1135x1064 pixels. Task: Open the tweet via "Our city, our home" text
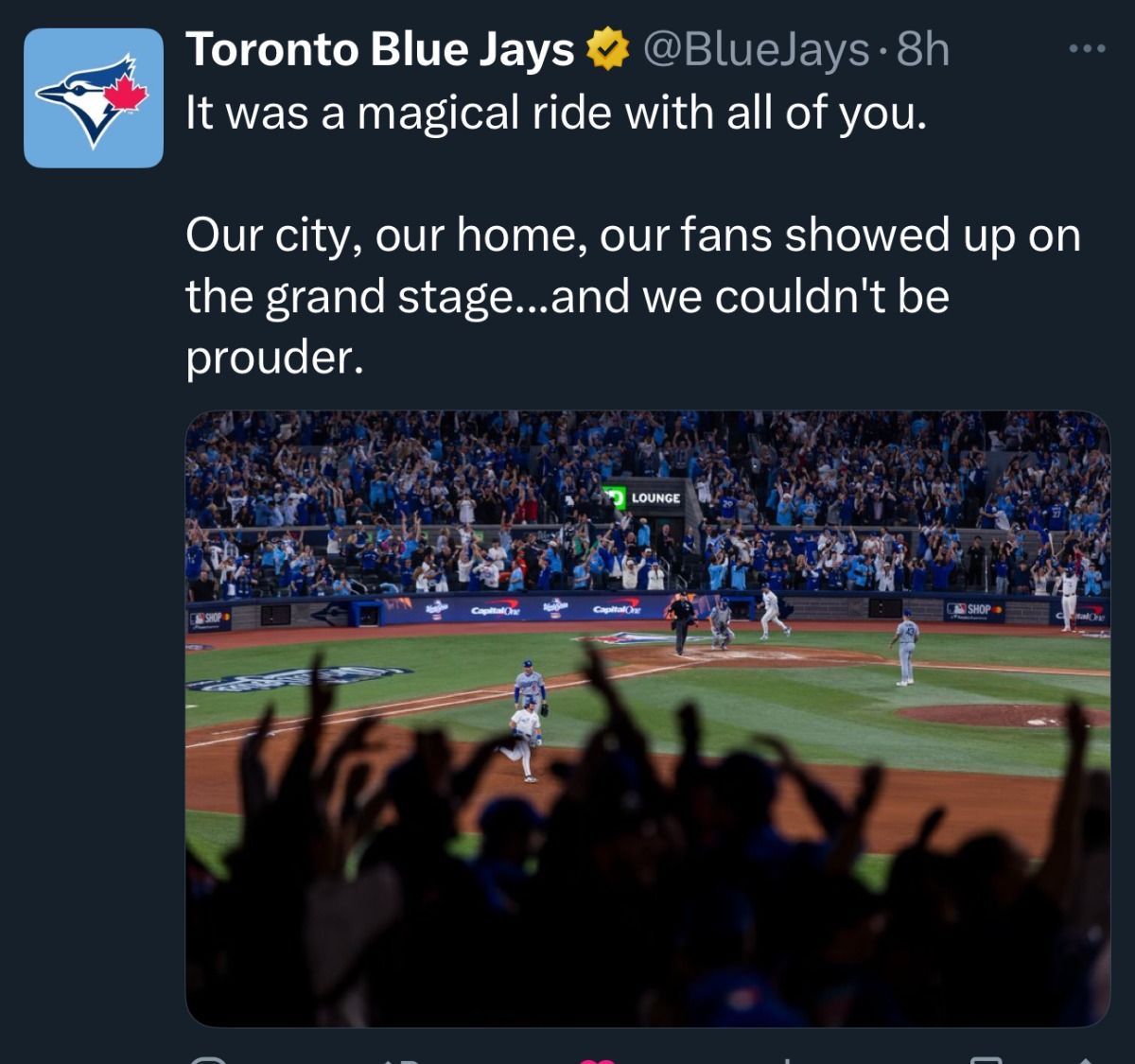[x=632, y=235]
